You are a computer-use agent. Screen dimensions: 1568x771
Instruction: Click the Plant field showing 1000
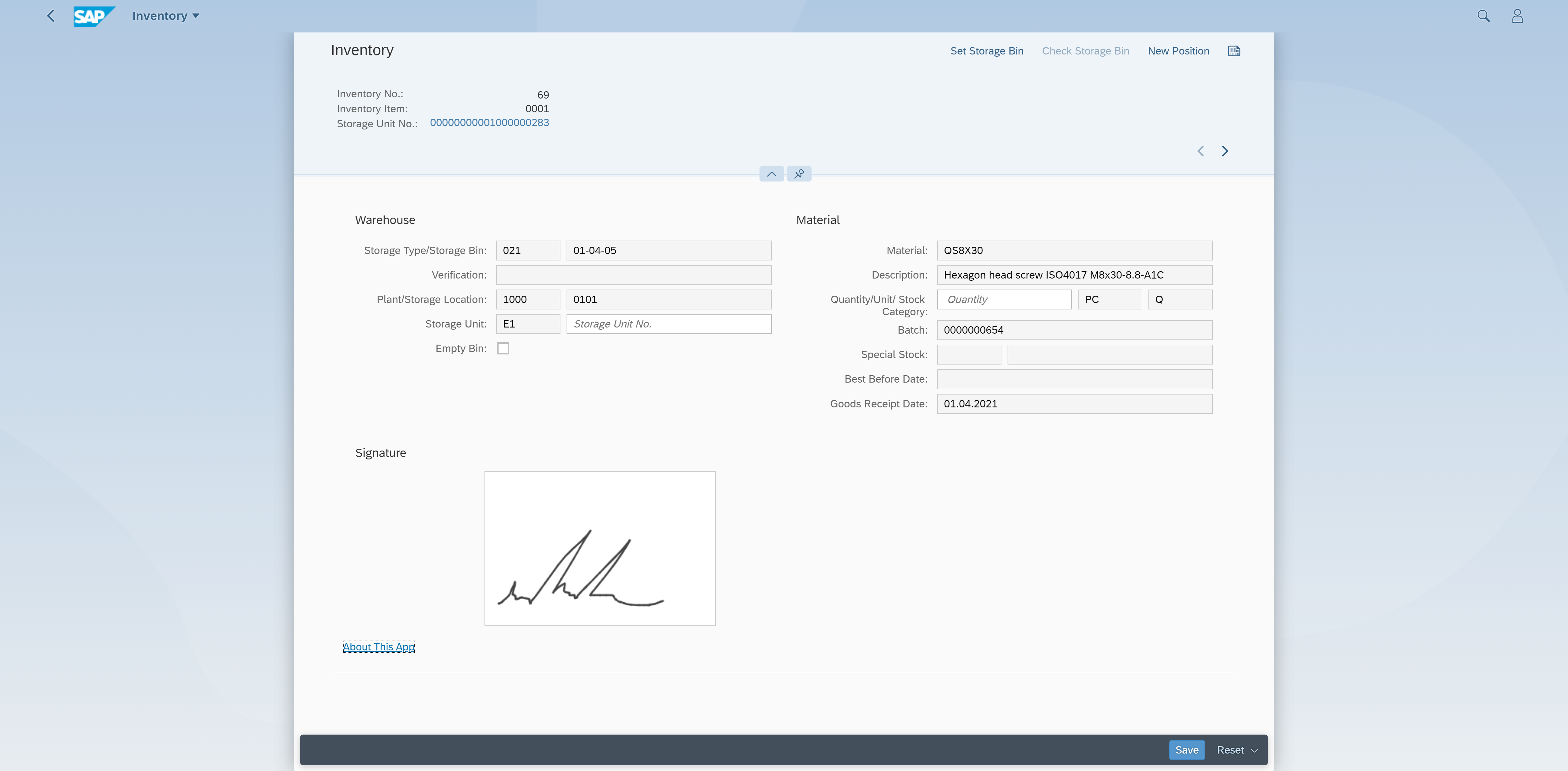pyautogui.click(x=528, y=299)
